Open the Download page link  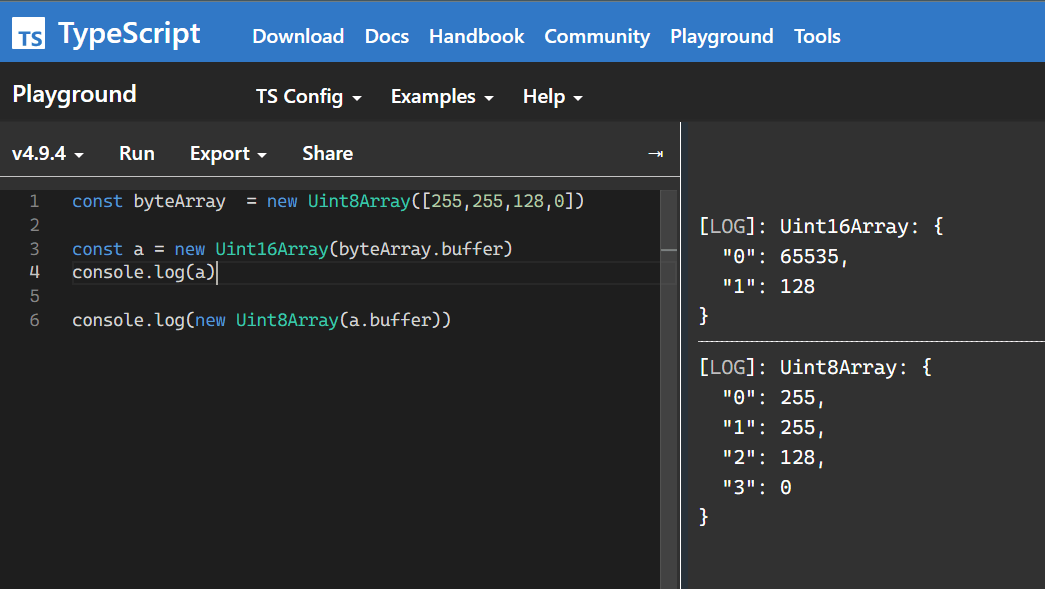298,36
